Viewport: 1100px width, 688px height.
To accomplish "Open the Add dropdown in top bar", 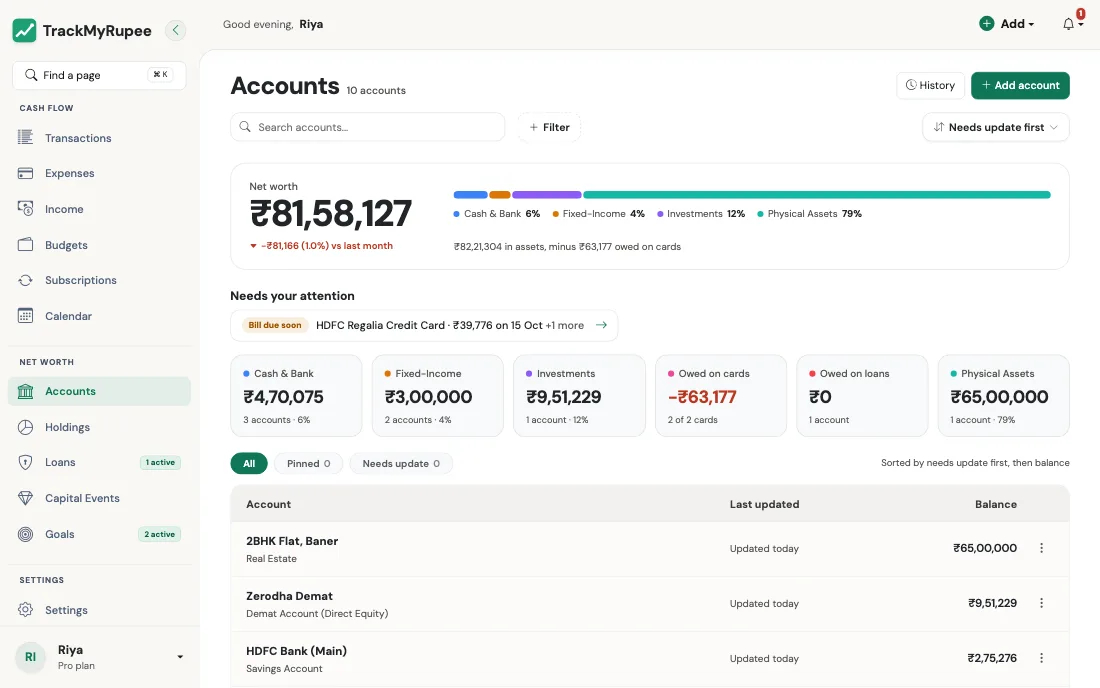I will click(1007, 24).
